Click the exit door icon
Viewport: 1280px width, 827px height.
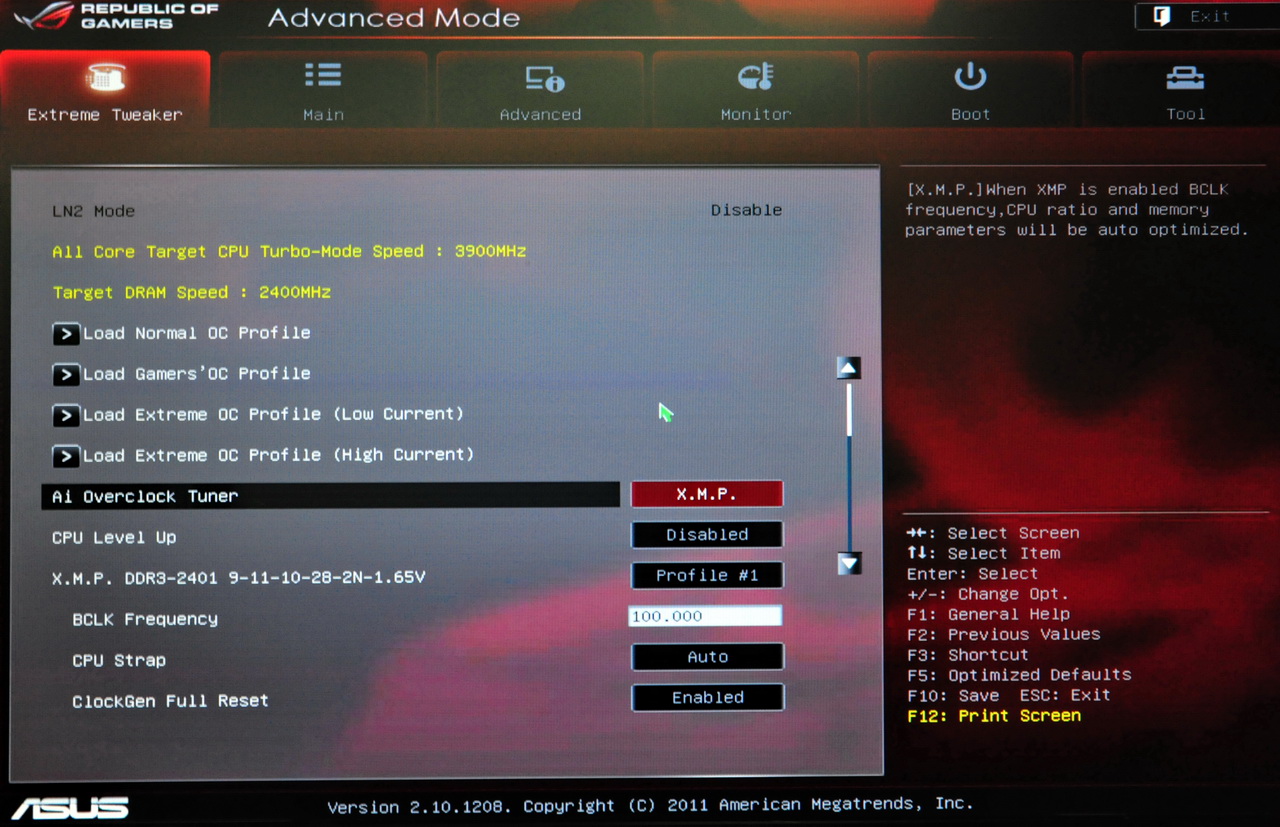tap(1161, 16)
